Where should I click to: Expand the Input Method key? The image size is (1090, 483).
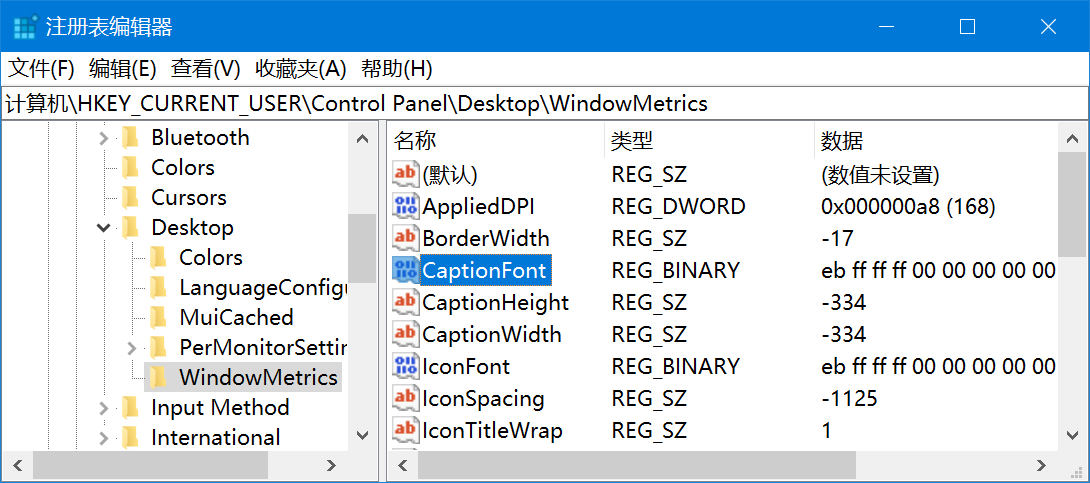(x=104, y=407)
